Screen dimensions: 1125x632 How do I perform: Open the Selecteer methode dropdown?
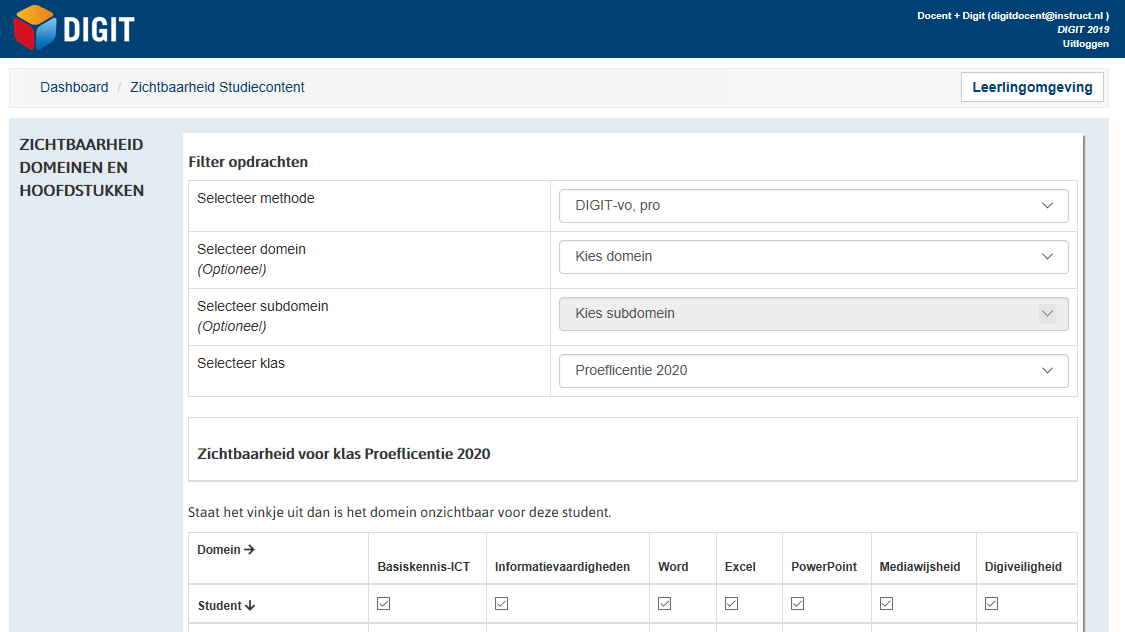click(813, 206)
